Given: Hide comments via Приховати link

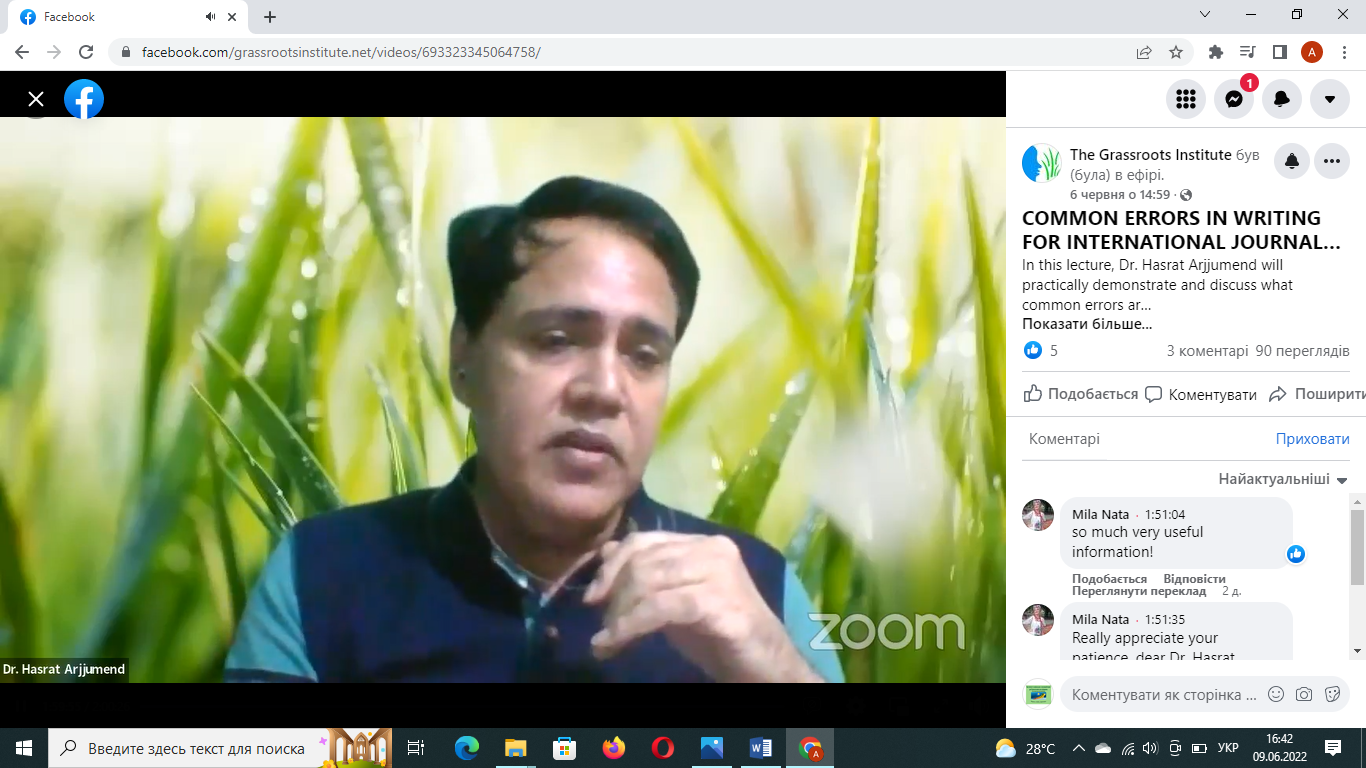Looking at the screenshot, I should (1312, 439).
